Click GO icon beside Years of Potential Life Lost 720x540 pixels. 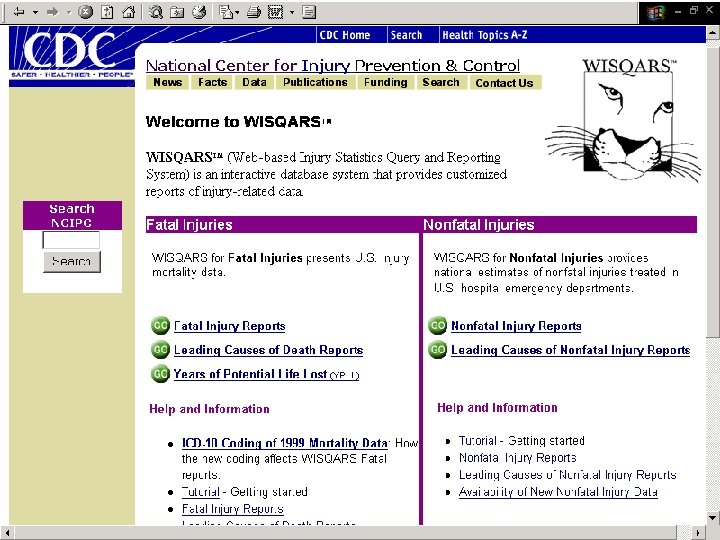[160, 373]
